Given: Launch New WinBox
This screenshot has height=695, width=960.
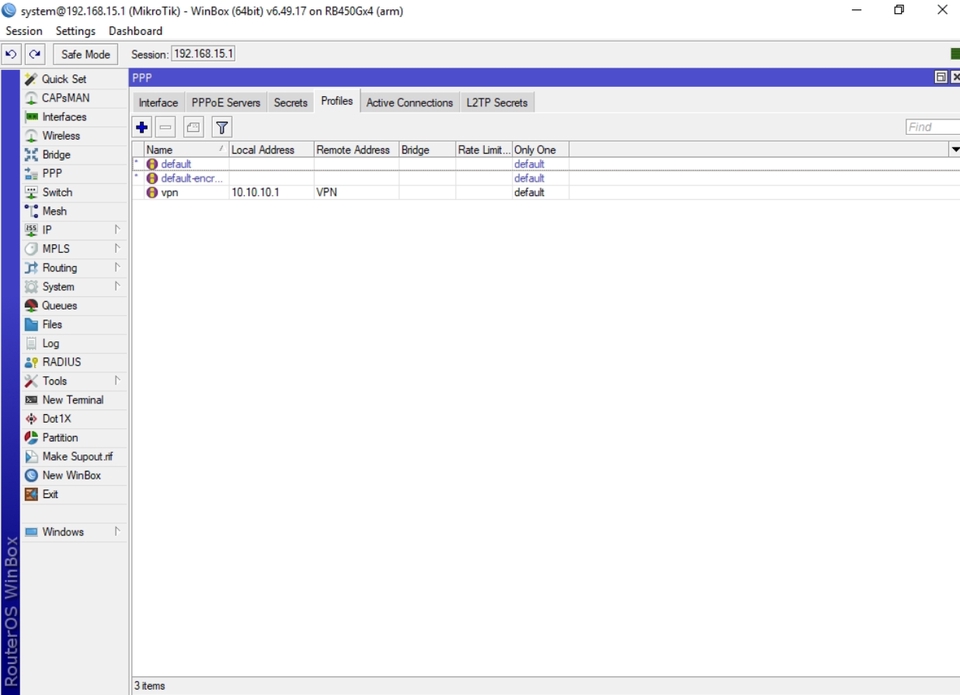Looking at the screenshot, I should pyautogui.click(x=74, y=475).
